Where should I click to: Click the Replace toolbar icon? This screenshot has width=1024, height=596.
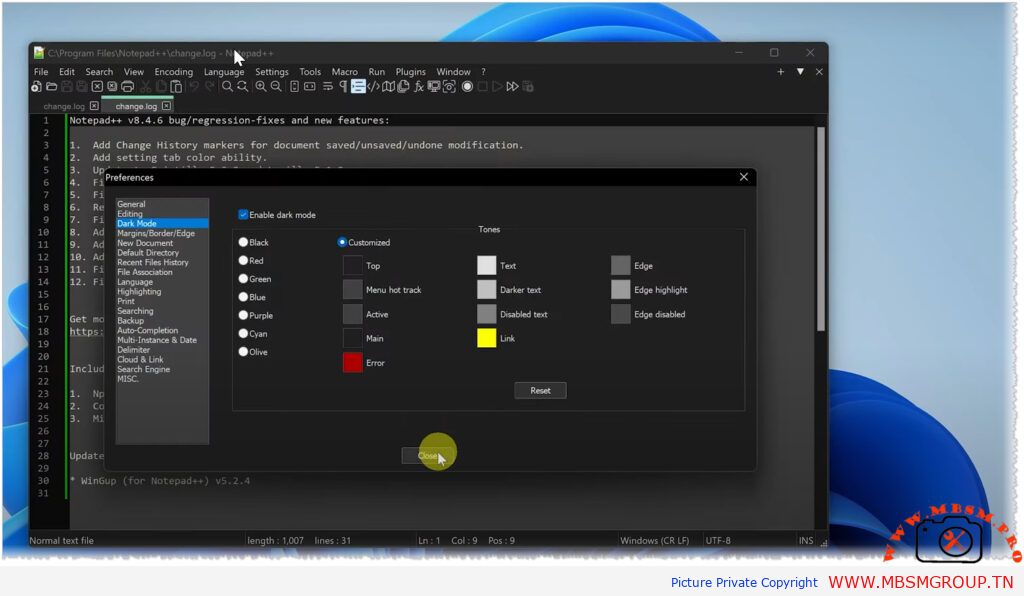242,87
